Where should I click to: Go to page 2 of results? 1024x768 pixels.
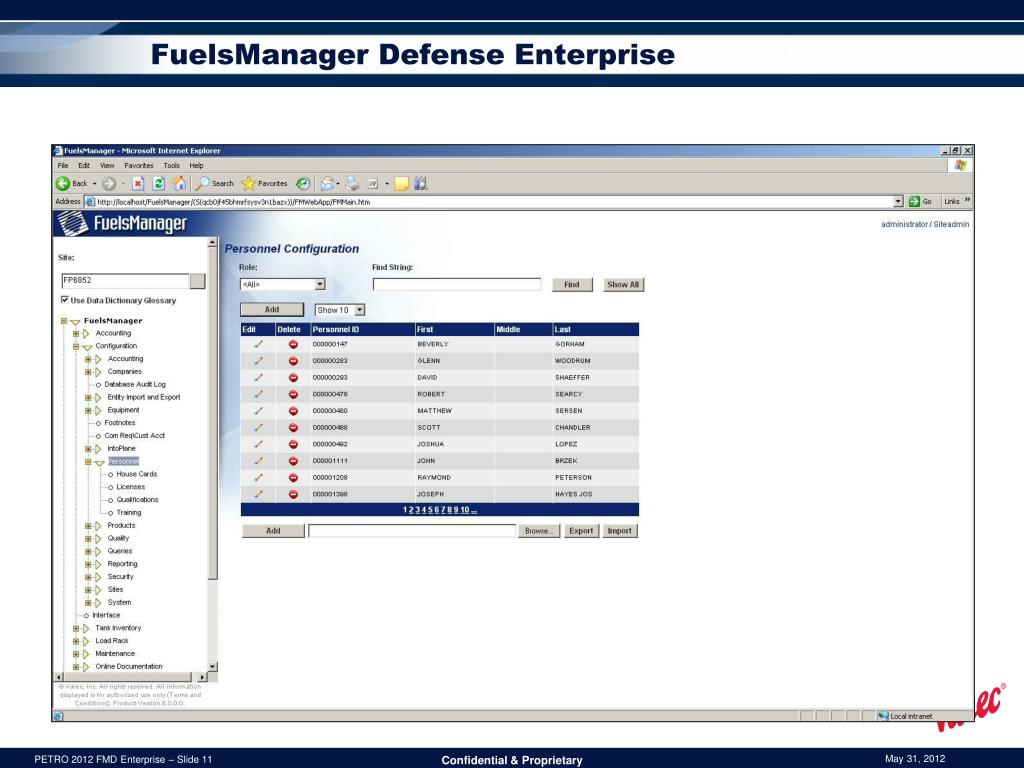pyautogui.click(x=411, y=510)
